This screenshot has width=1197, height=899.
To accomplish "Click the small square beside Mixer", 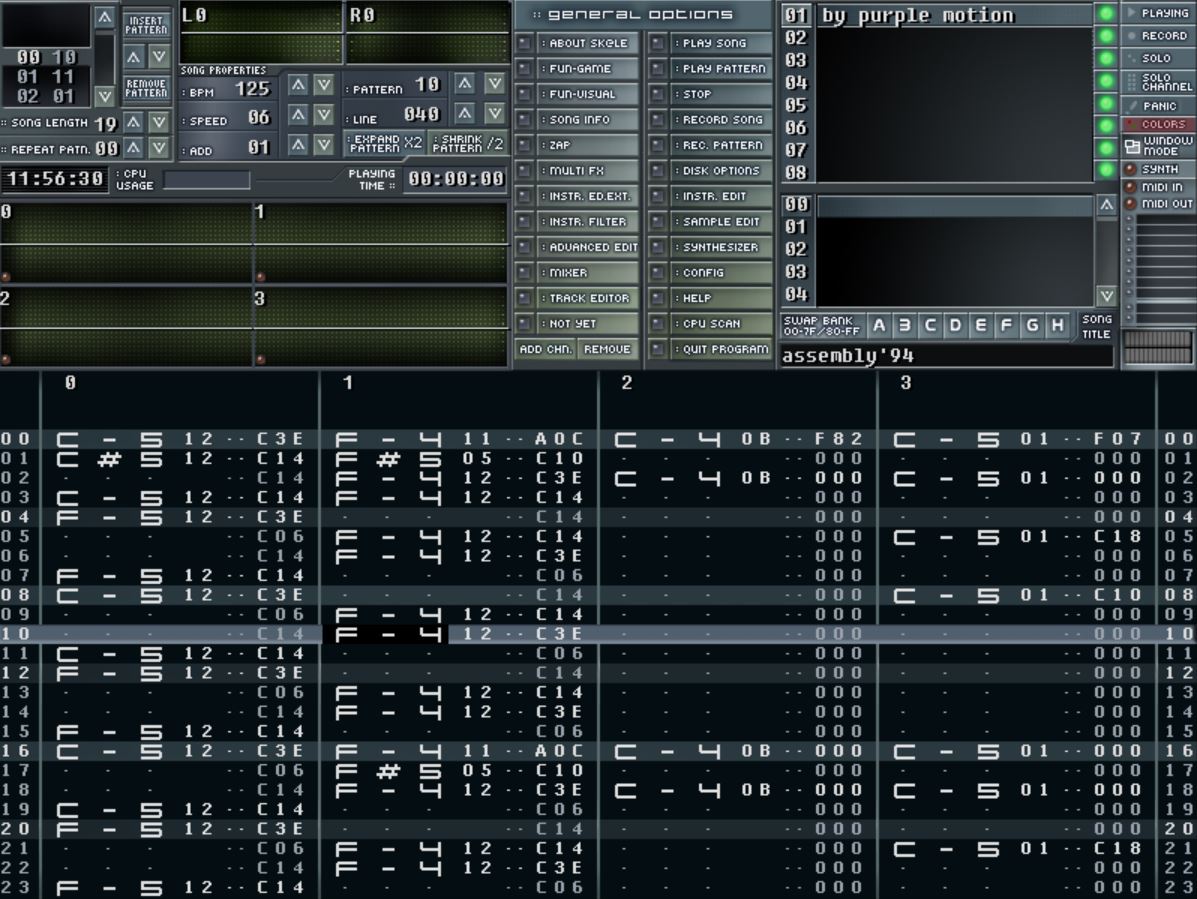I will [525, 272].
